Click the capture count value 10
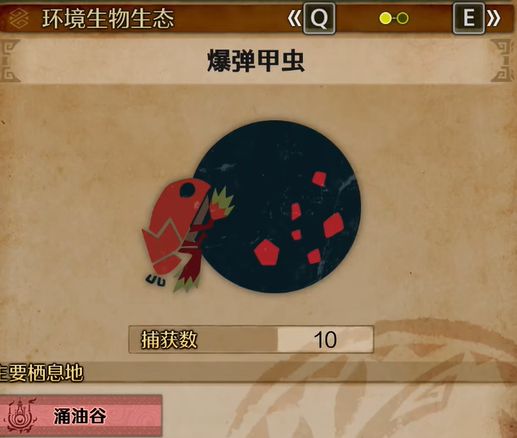 325,340
